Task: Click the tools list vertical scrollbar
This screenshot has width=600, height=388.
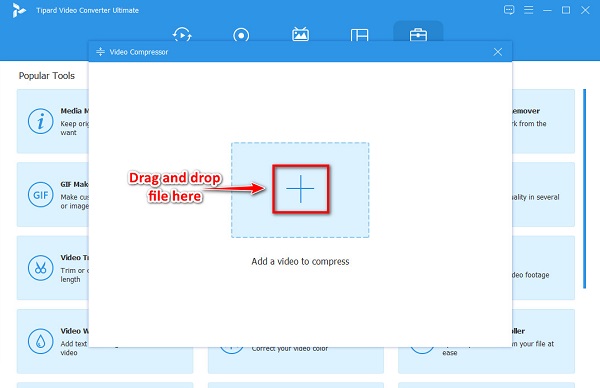Action: tap(584, 189)
